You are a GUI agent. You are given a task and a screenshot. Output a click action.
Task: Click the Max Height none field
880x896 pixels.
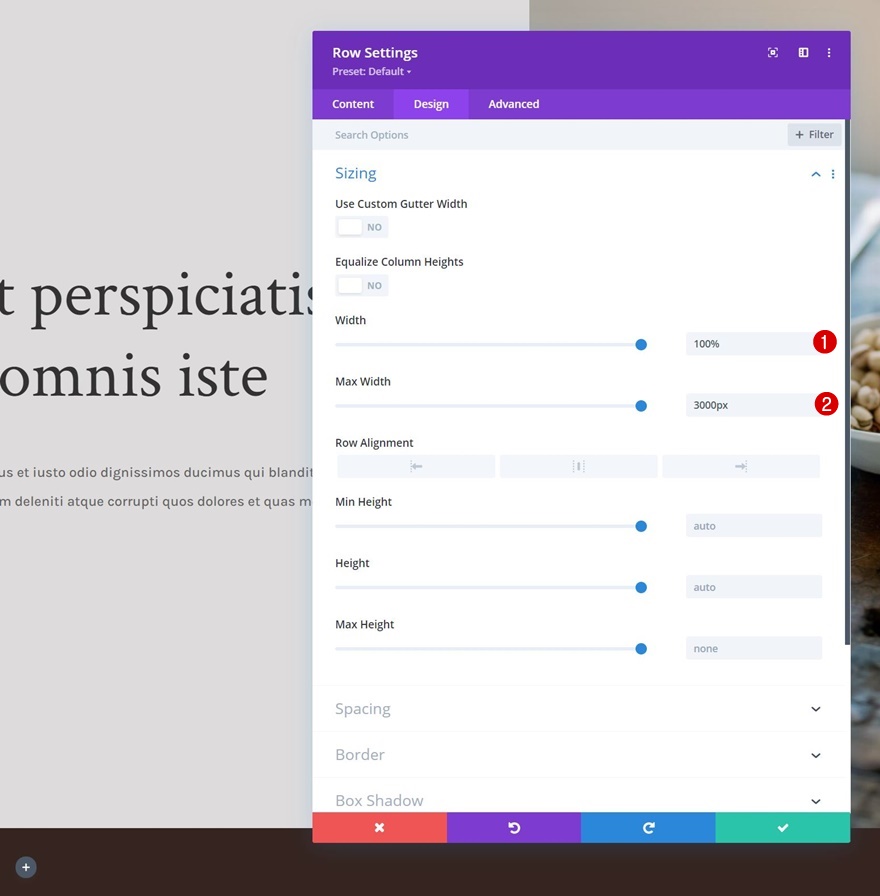coord(754,648)
